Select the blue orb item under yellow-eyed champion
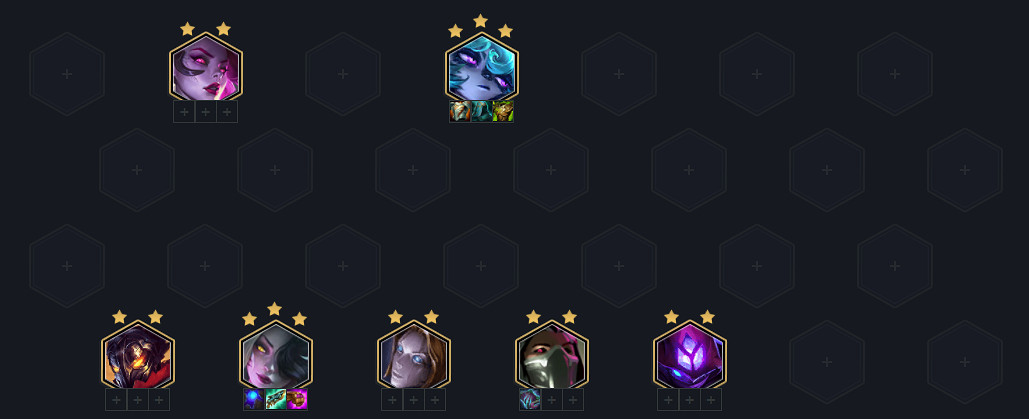Image resolution: width=1029 pixels, height=419 pixels. point(253,399)
